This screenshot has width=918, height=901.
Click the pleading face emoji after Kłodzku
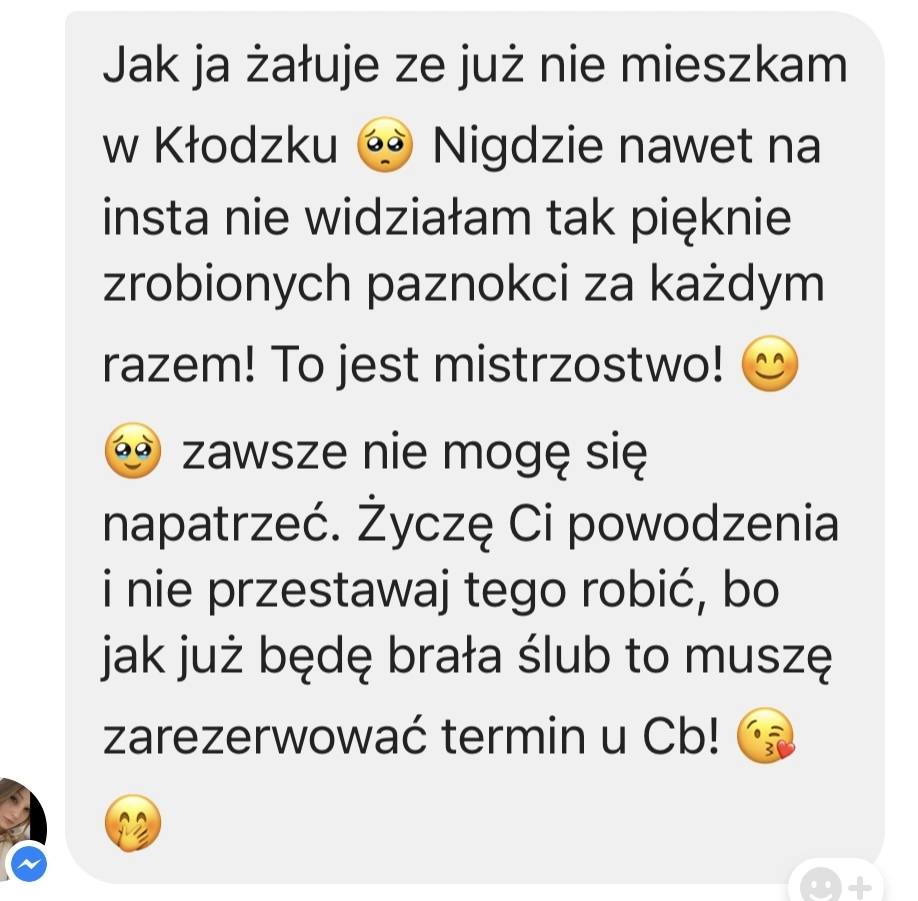385,143
